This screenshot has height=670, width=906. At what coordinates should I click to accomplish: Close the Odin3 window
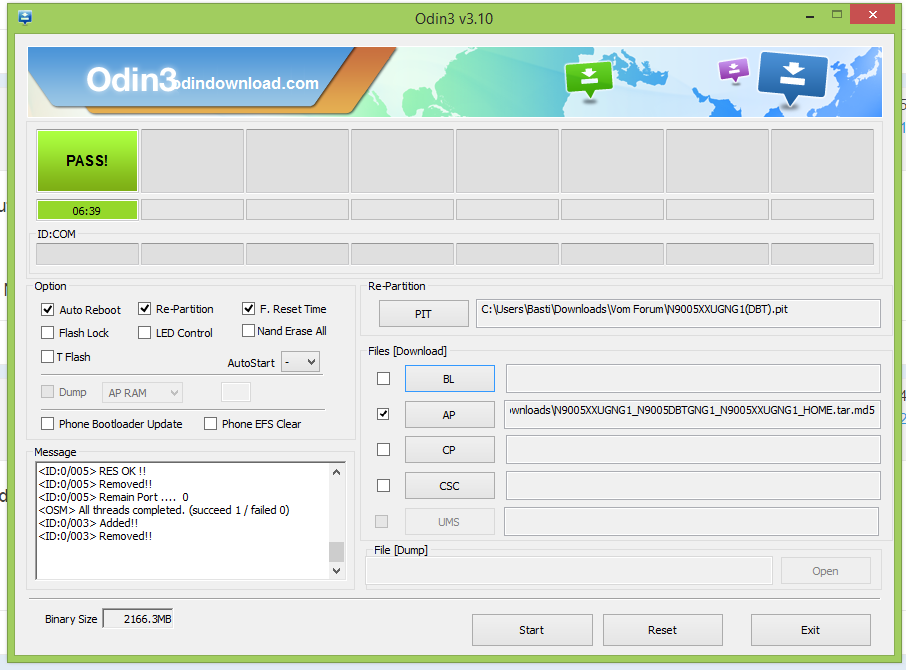coord(872,14)
